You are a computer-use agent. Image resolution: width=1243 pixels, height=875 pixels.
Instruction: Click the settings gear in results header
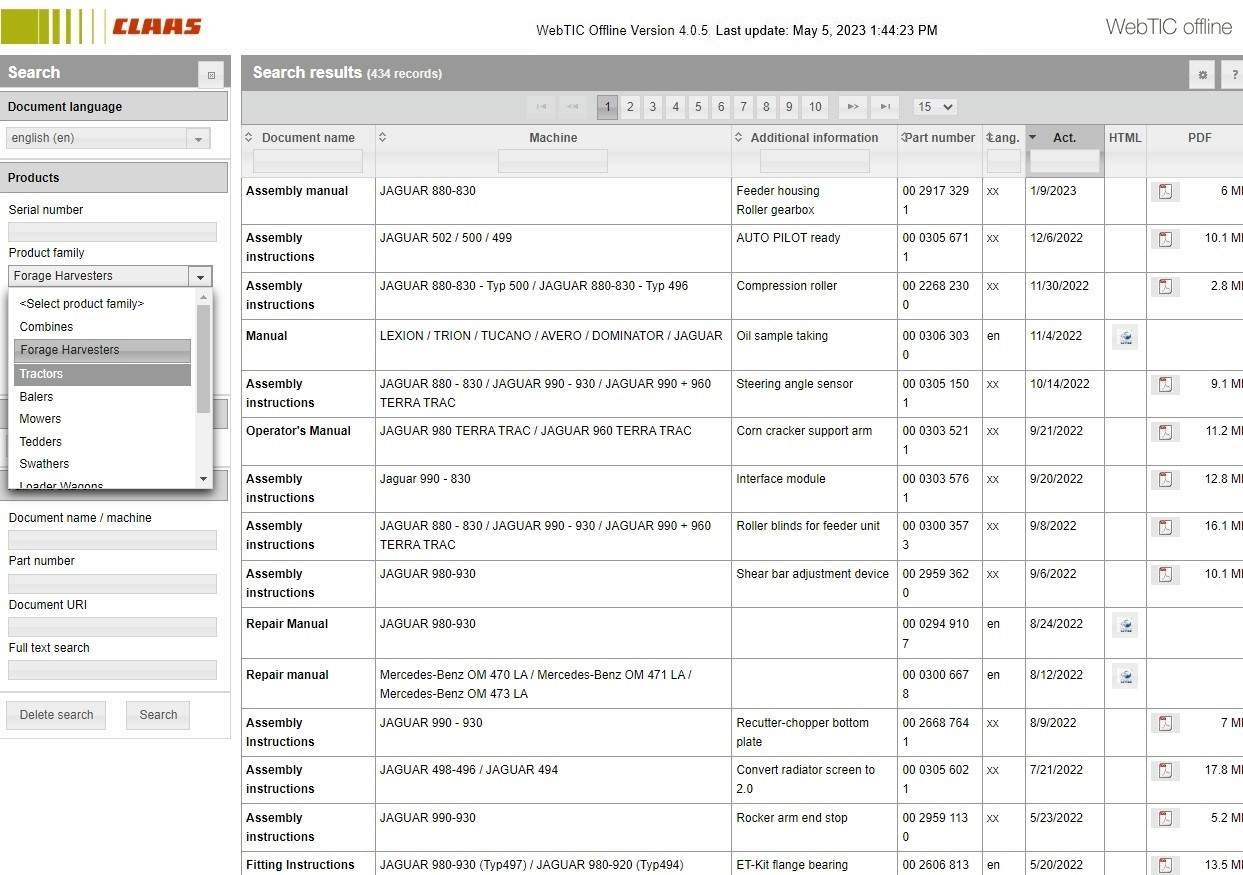pos(1202,74)
